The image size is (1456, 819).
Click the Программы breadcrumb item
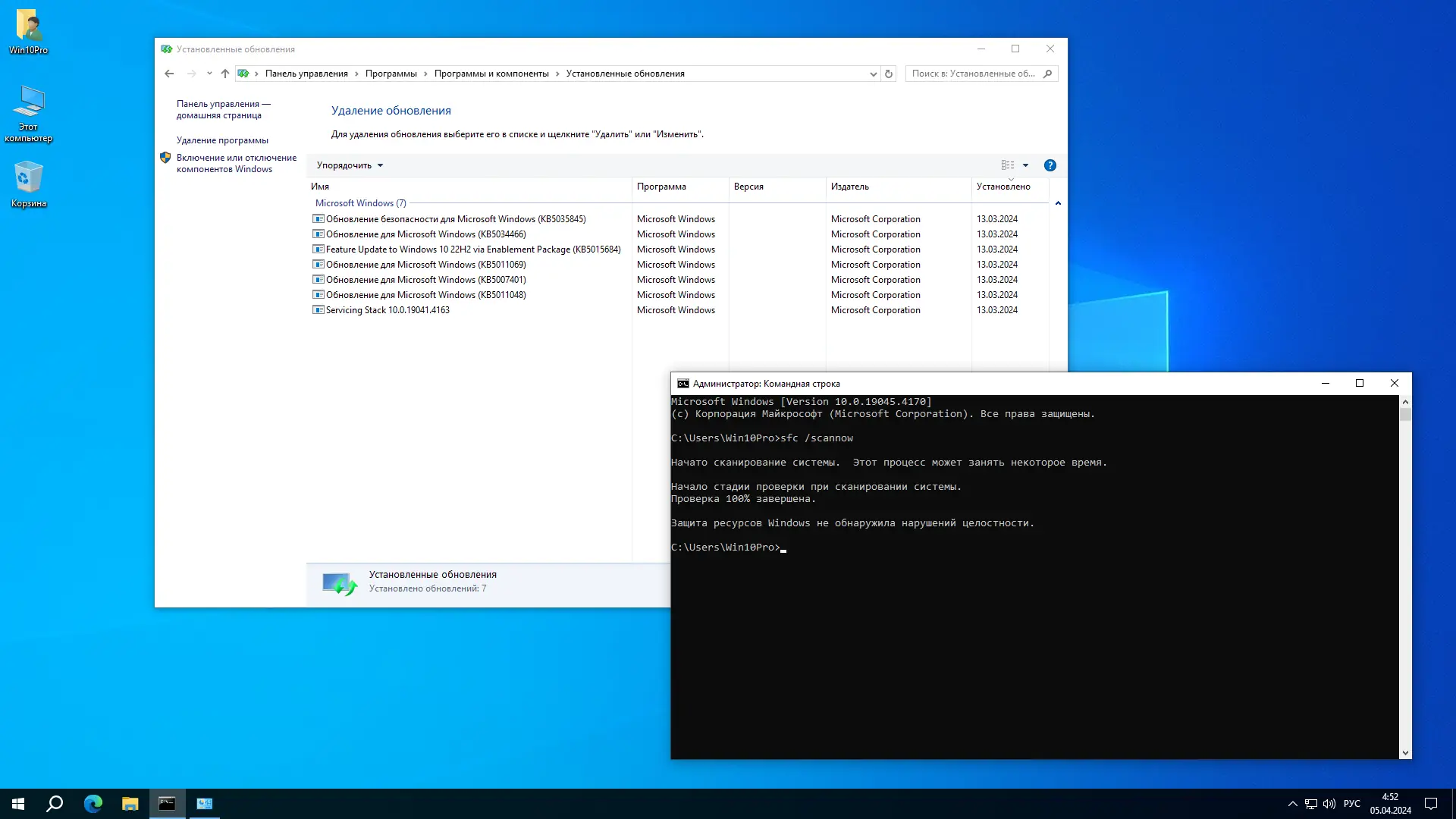click(x=391, y=74)
